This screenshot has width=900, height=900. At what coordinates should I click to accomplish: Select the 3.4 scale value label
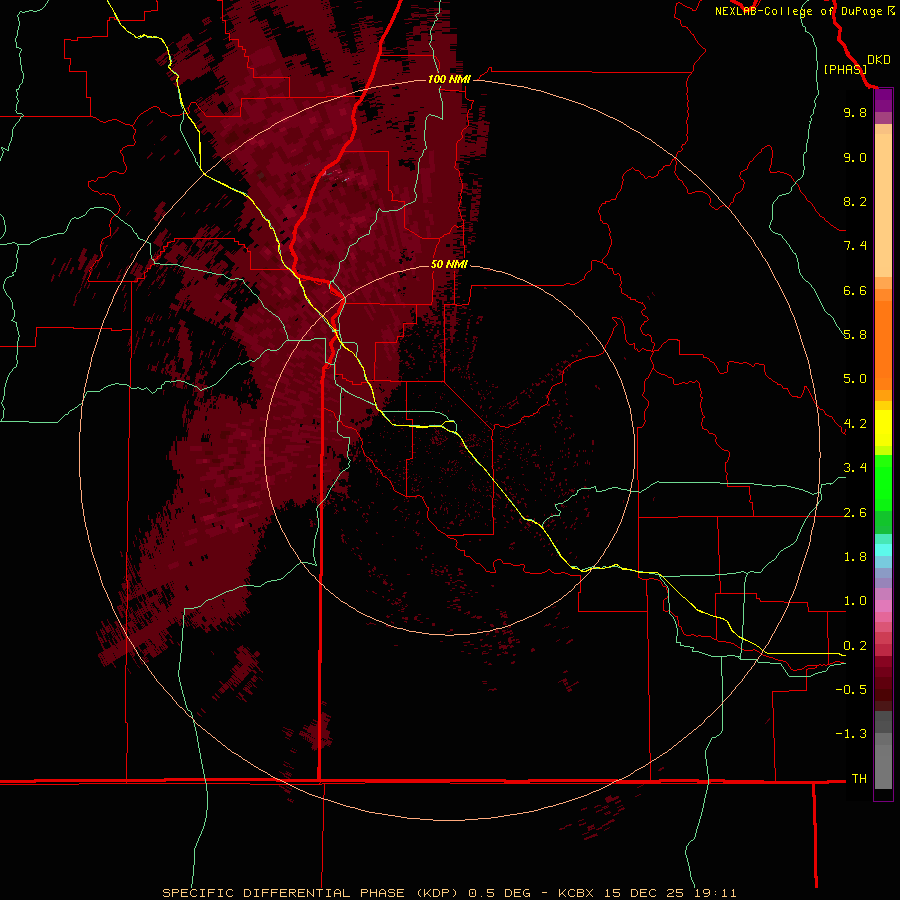(x=855, y=468)
